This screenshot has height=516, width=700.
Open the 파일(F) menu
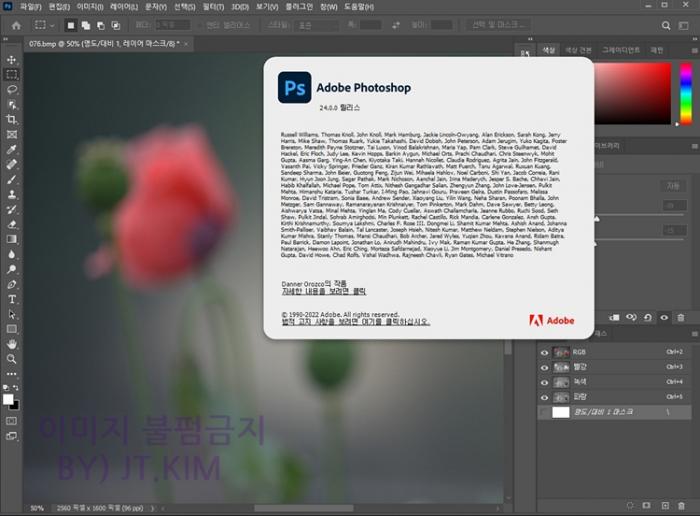31,7
